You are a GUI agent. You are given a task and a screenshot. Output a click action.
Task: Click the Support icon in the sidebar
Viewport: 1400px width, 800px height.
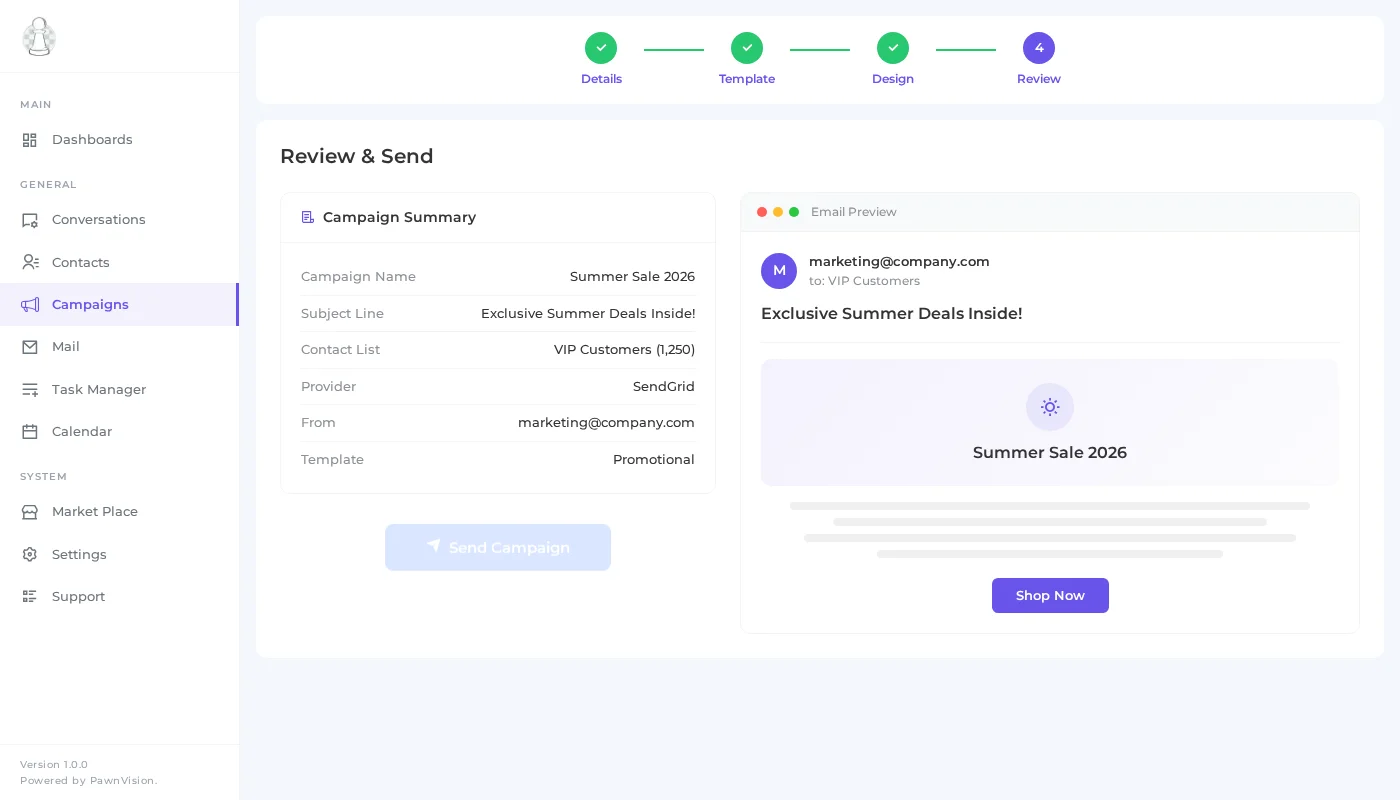29,596
